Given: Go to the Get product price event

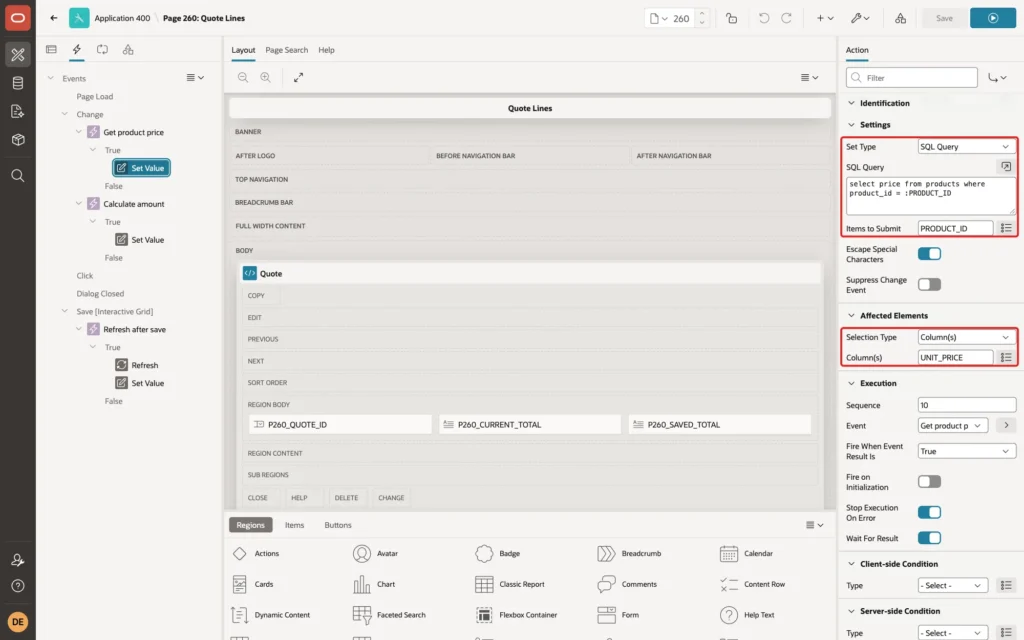Looking at the screenshot, I should (x=1006, y=426).
